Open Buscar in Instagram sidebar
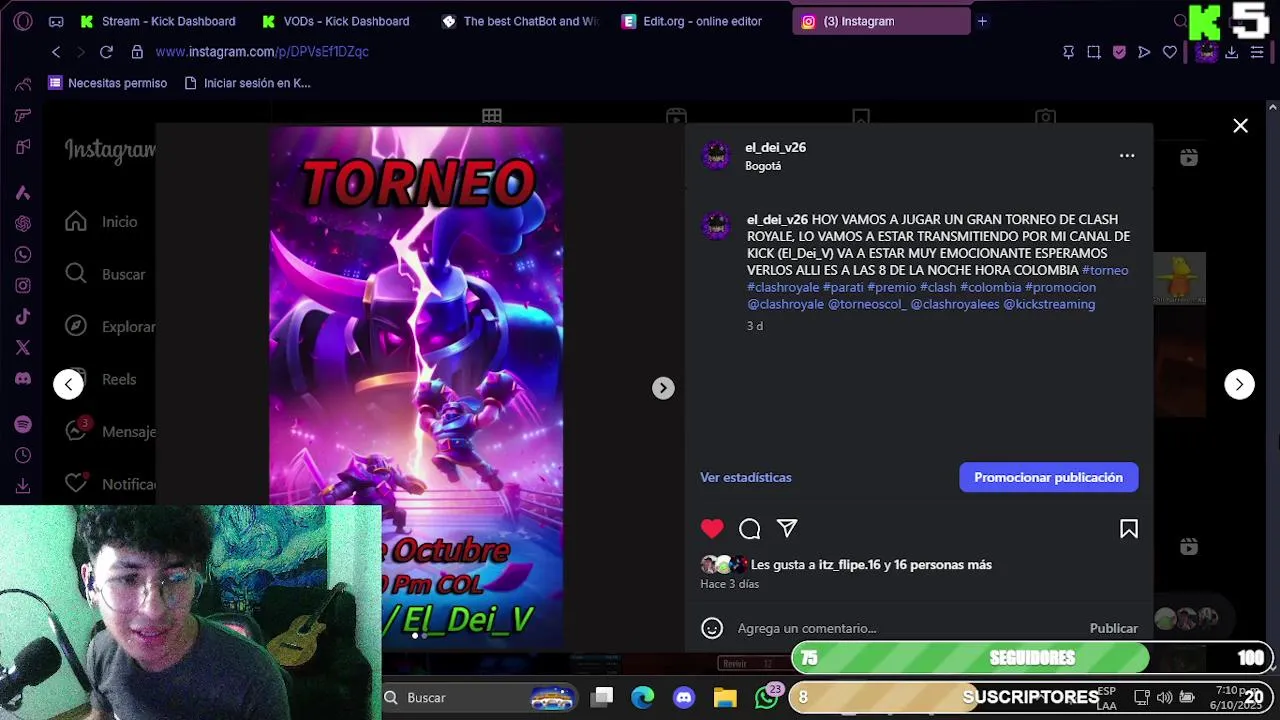 coord(105,274)
